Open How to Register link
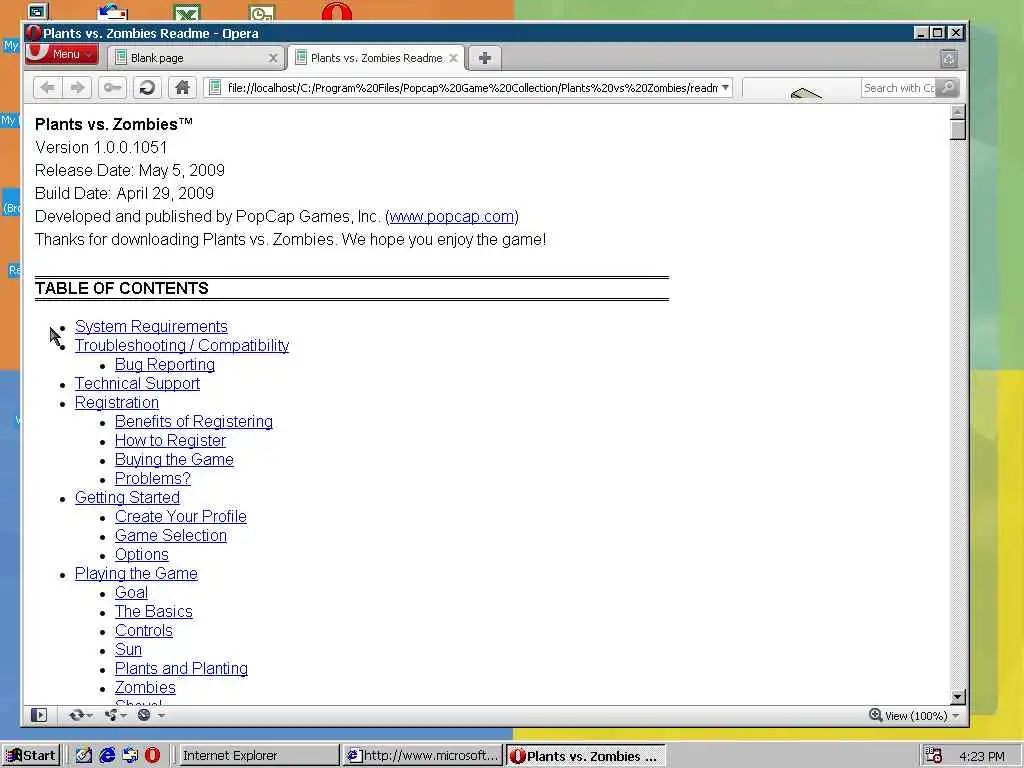 170,440
